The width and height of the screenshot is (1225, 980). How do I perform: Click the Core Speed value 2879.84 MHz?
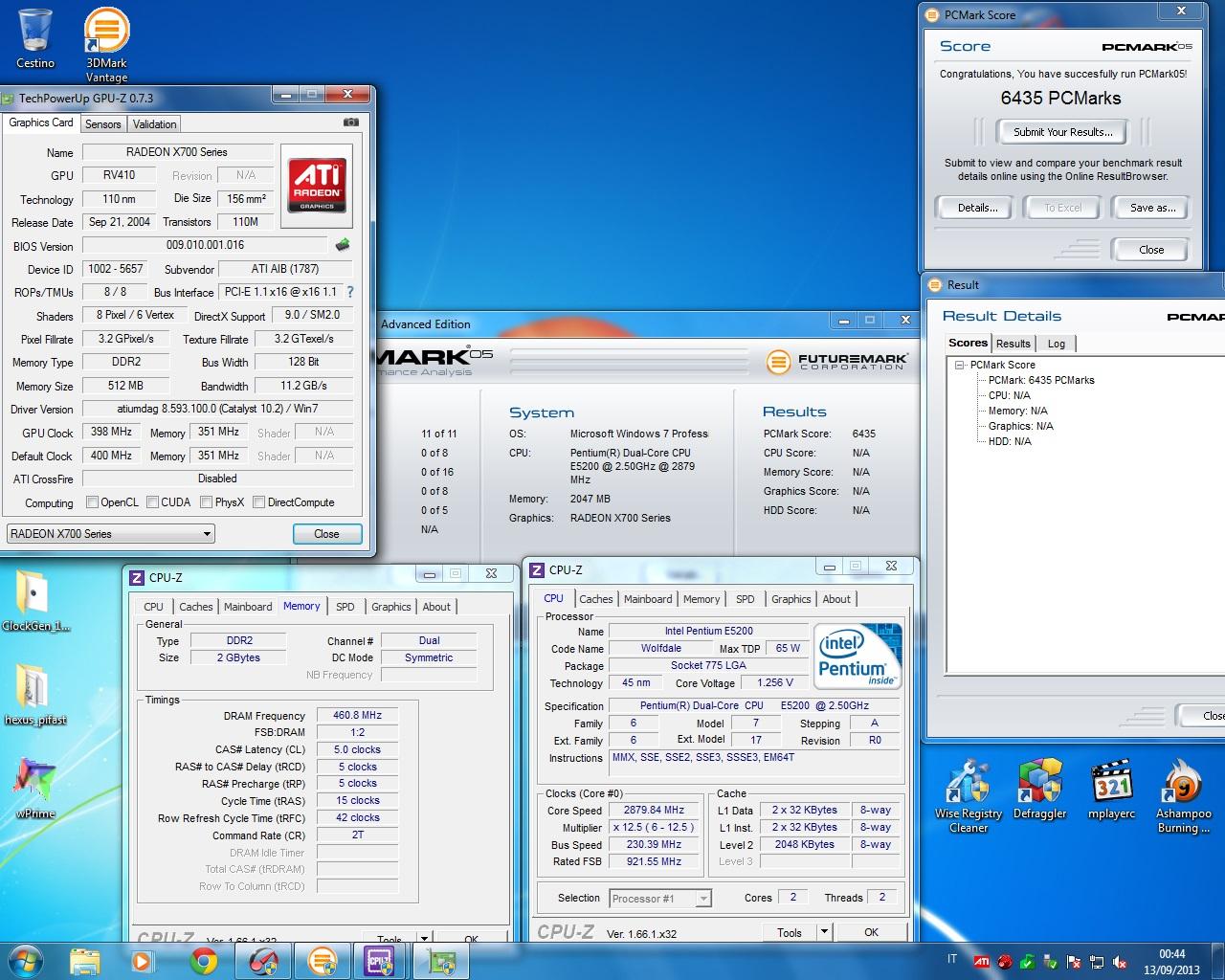[x=654, y=811]
